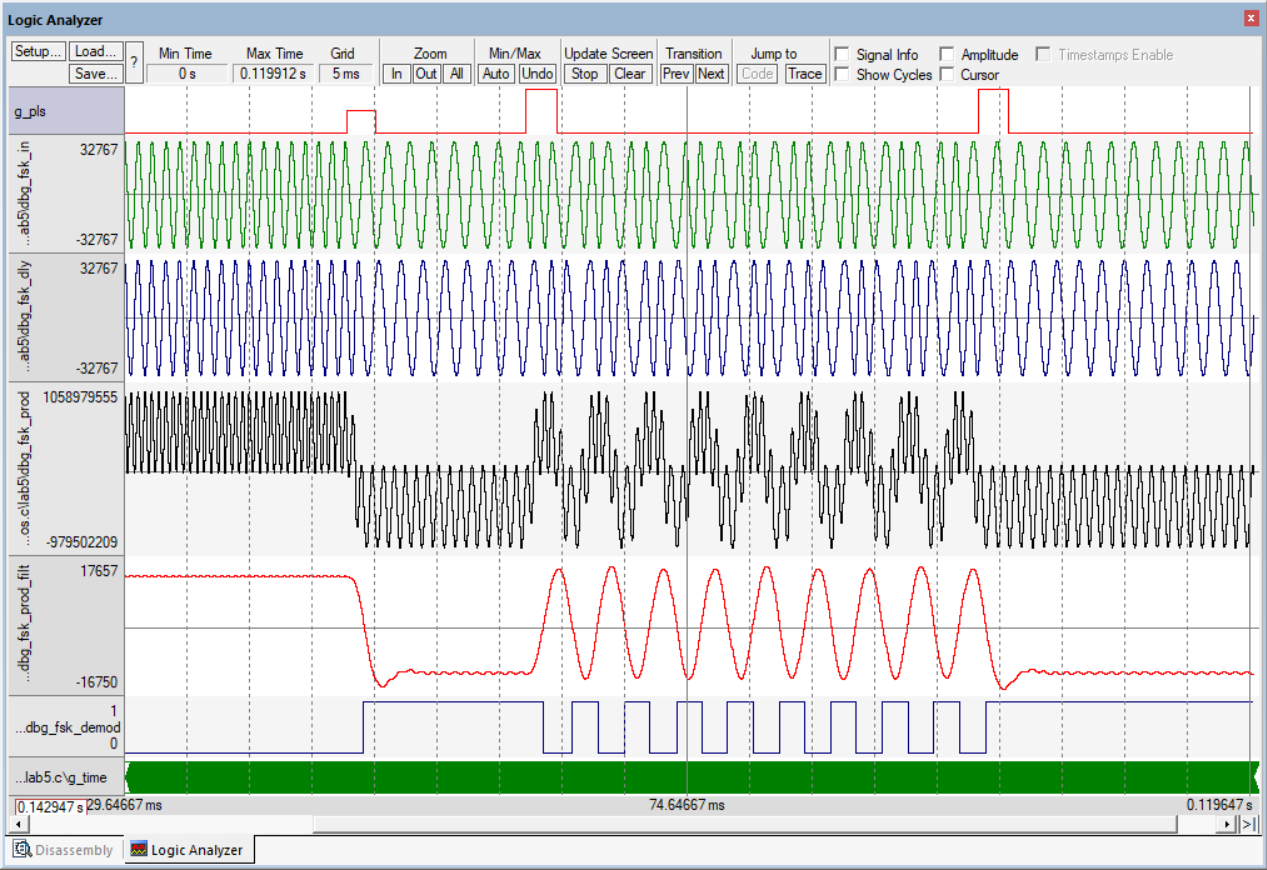Image resolution: width=1267 pixels, height=870 pixels.
Task: Click the Save... button
Action: coord(96,73)
